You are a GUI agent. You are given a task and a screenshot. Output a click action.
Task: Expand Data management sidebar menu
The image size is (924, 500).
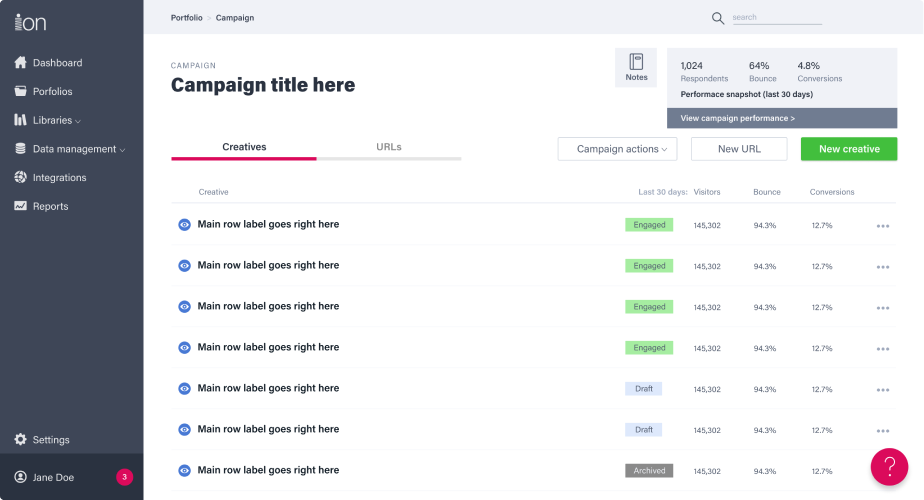(70, 149)
